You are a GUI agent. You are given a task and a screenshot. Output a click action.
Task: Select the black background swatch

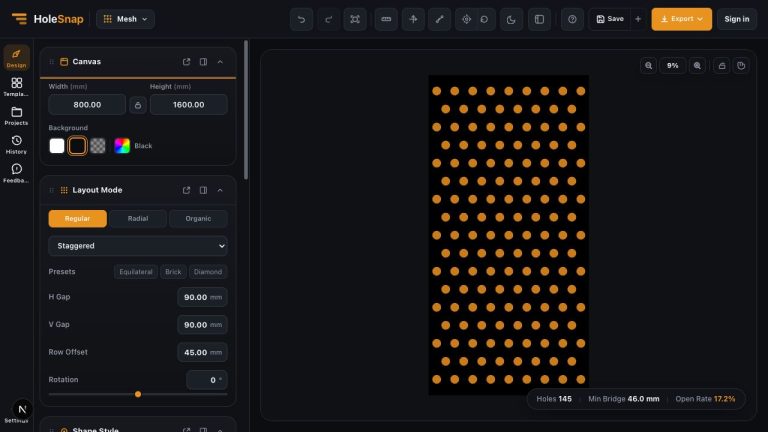77,145
